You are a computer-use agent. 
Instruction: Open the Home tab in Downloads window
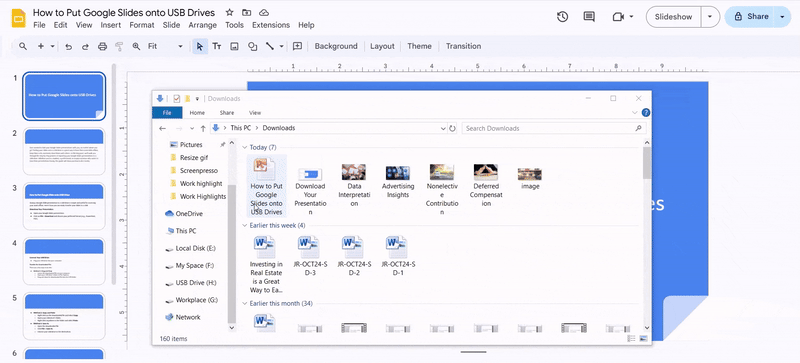pyautogui.click(x=197, y=113)
